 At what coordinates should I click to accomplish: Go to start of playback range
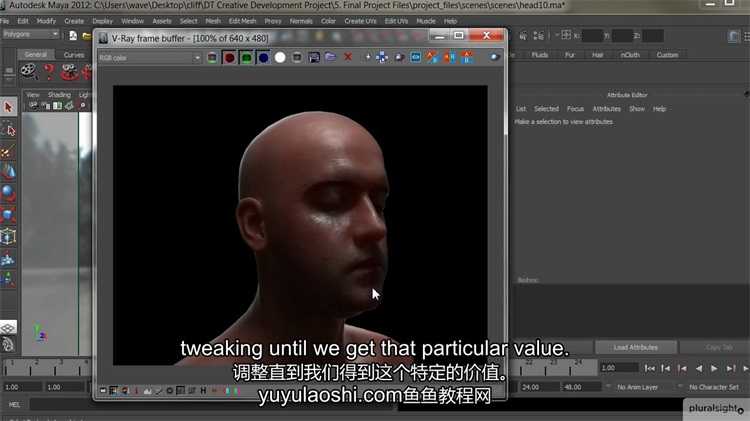pos(650,368)
